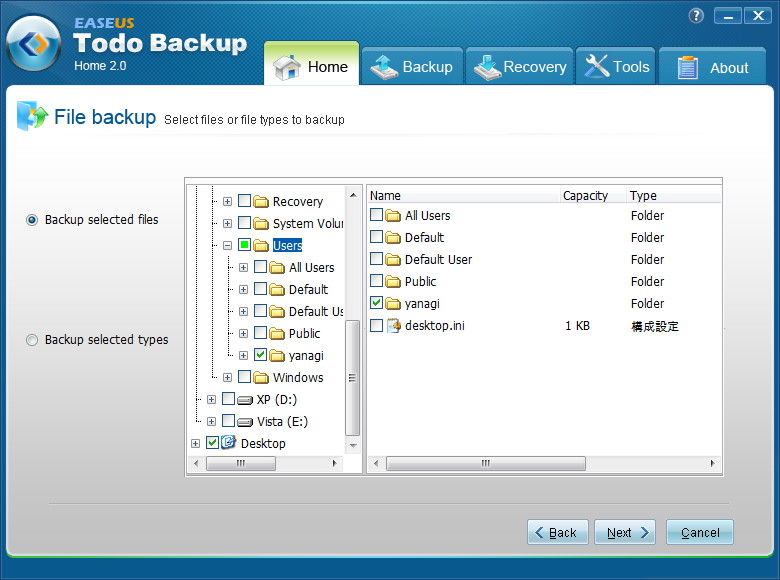Click the All Users folder icon in tree
The image size is (780, 580).
click(277, 268)
